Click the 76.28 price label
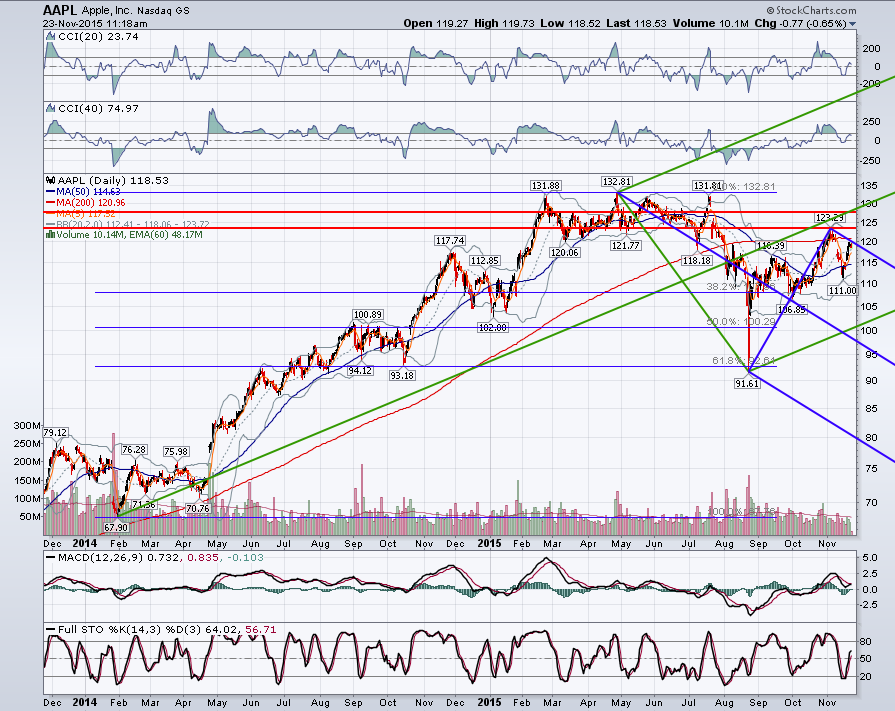Screen dimensions: 895x711 point(134,450)
